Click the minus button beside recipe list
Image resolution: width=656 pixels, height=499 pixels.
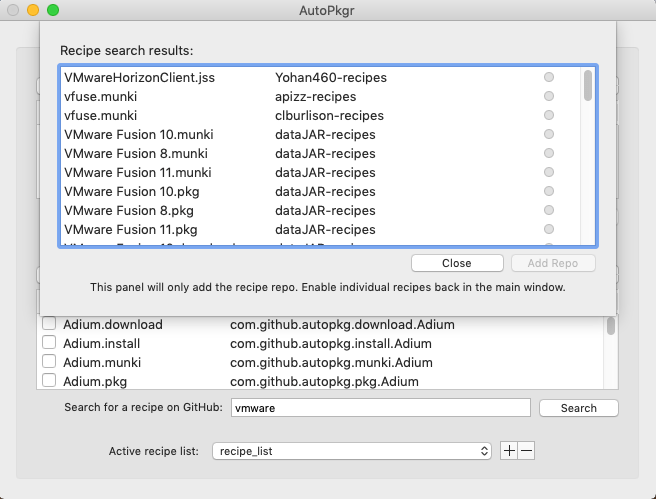coord(527,451)
